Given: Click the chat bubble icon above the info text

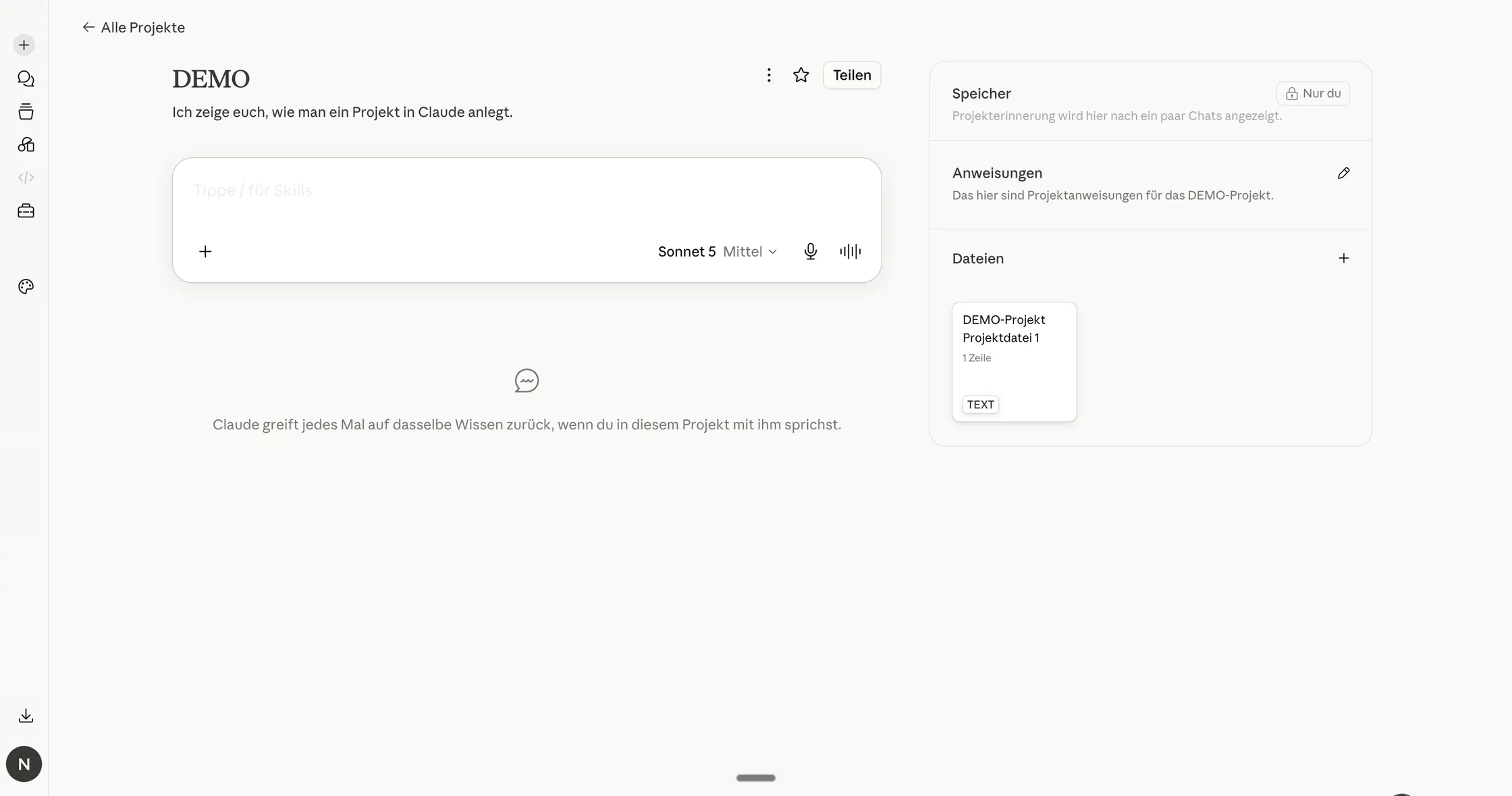Looking at the screenshot, I should click(x=527, y=381).
